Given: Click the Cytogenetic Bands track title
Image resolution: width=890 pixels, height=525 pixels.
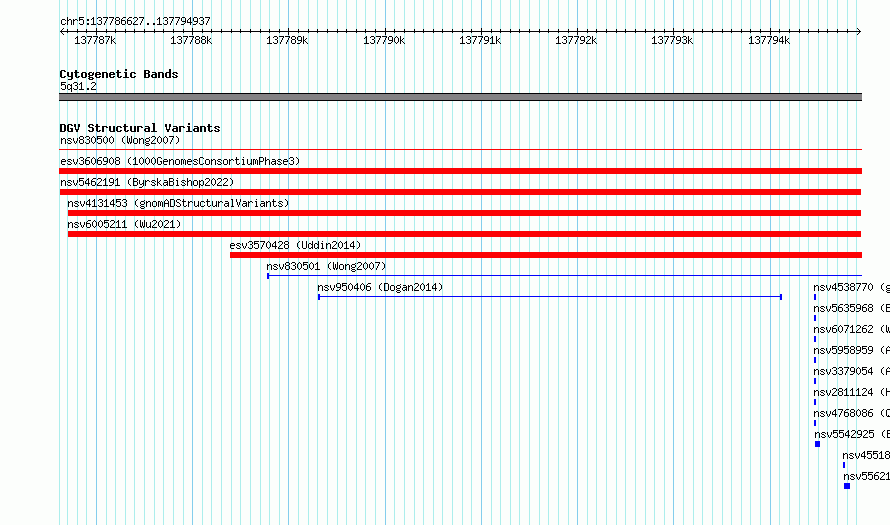Looking at the screenshot, I should 119,74.
